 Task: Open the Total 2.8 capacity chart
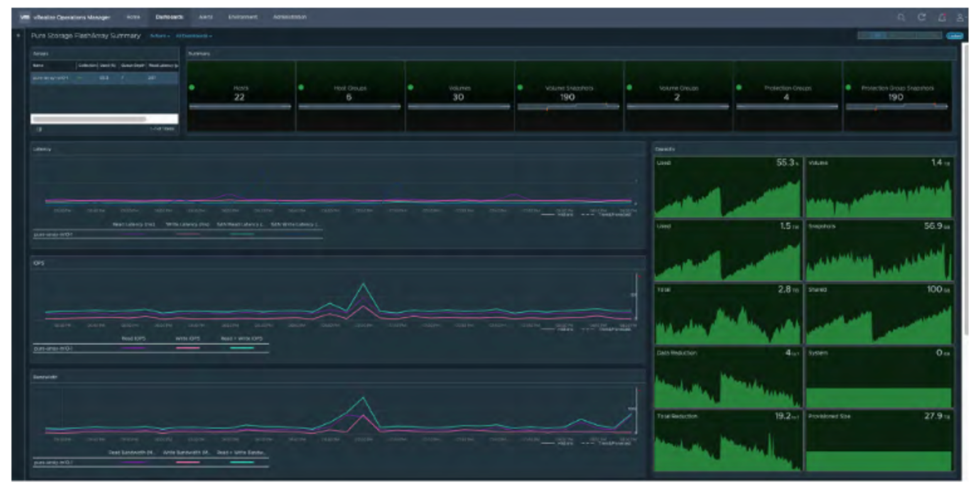tap(728, 314)
